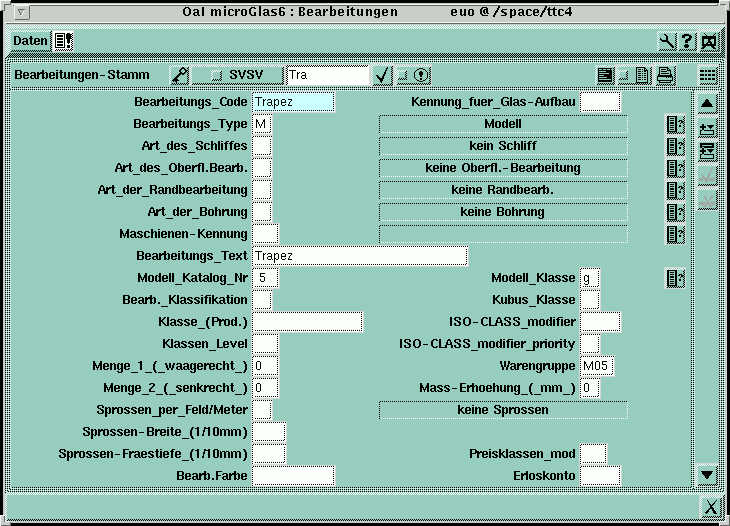Click the eraser icon beside Bearbeitungen-Stamm
The height and width of the screenshot is (526, 730).
(x=179, y=75)
